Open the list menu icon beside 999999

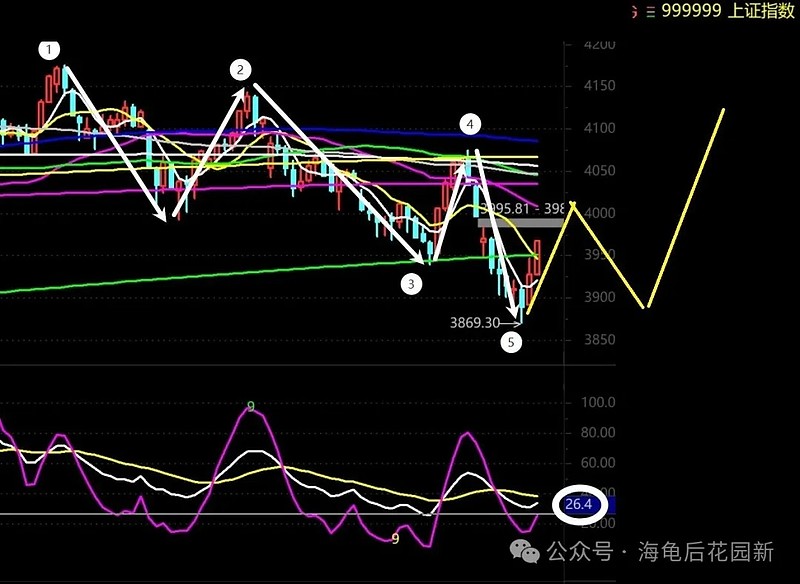pyautogui.click(x=650, y=12)
